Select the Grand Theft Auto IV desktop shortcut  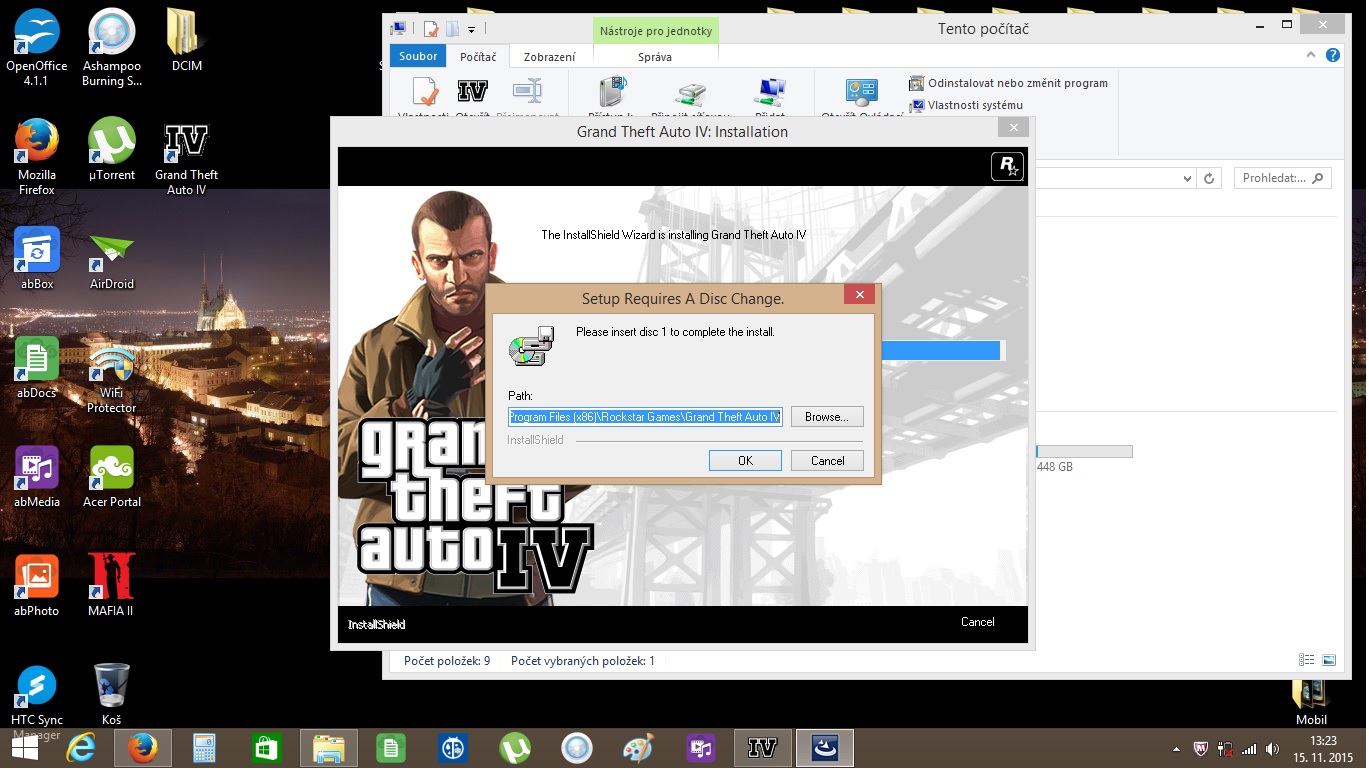coord(186,156)
